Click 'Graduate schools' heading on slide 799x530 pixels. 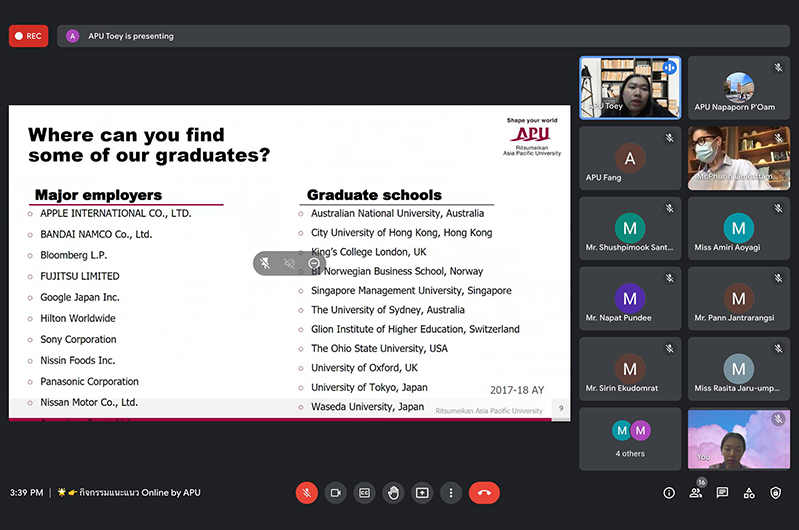pyautogui.click(x=374, y=195)
